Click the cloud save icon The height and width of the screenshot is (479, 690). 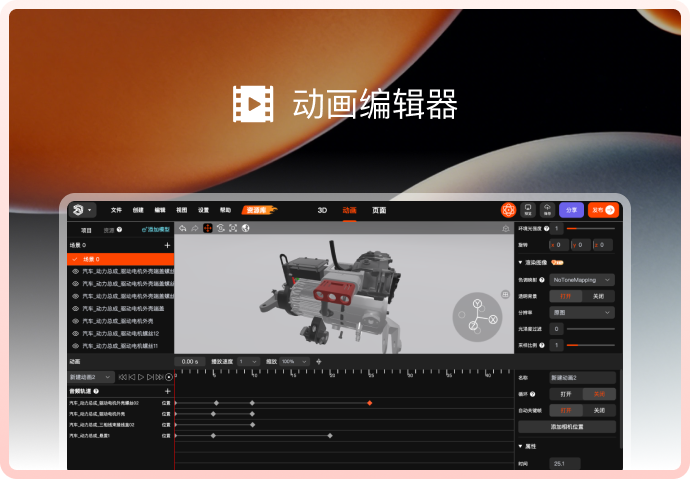click(547, 210)
